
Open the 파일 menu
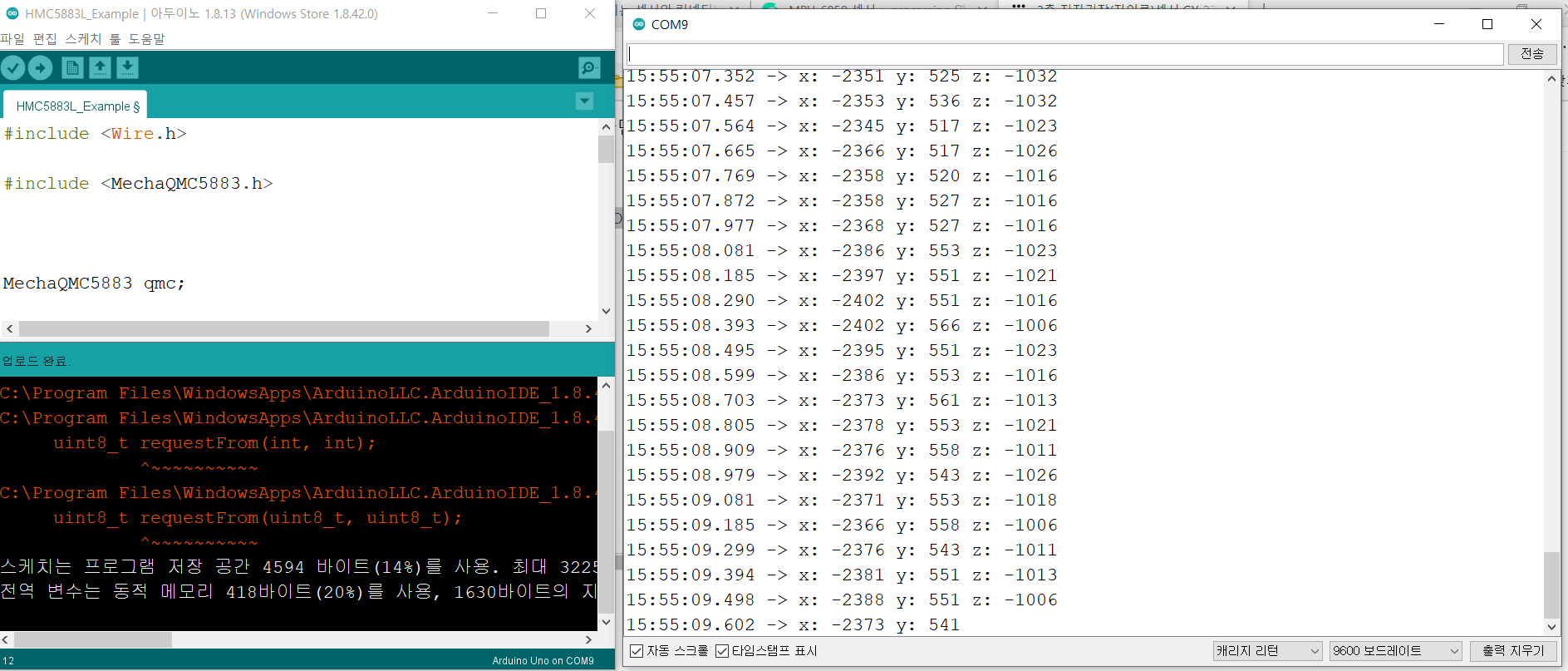[x=12, y=39]
